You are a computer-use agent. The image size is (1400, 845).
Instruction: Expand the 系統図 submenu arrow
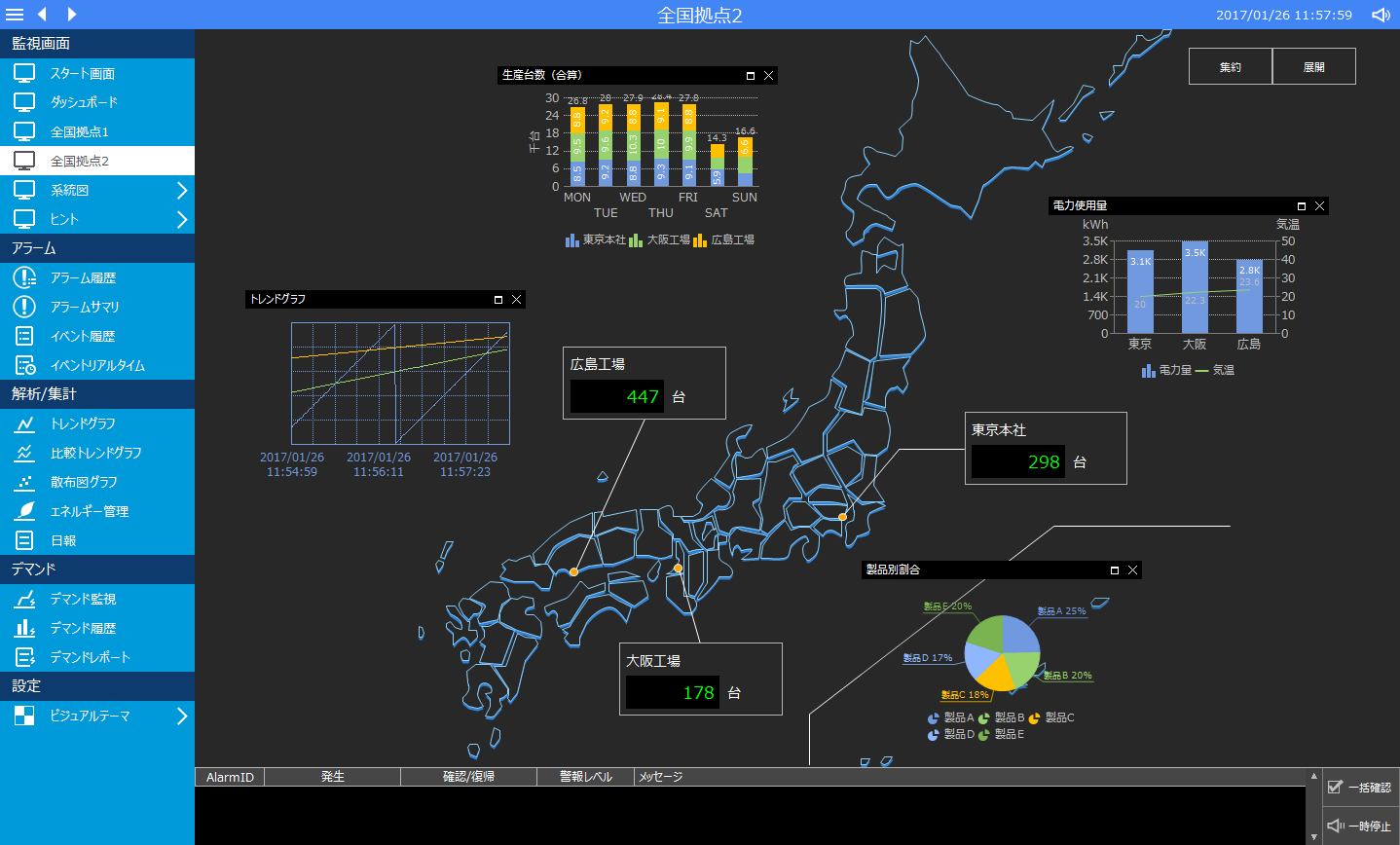click(181, 190)
